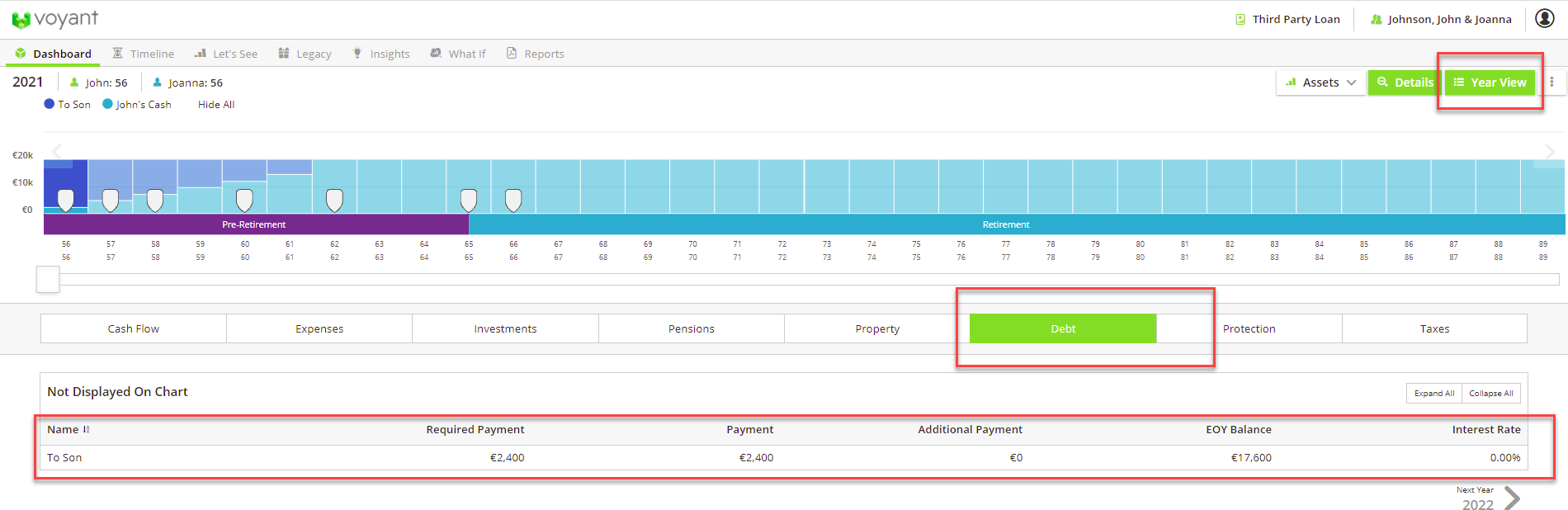Select the event marker at age 65
Screen dimensions: 1568x510
[x=469, y=200]
